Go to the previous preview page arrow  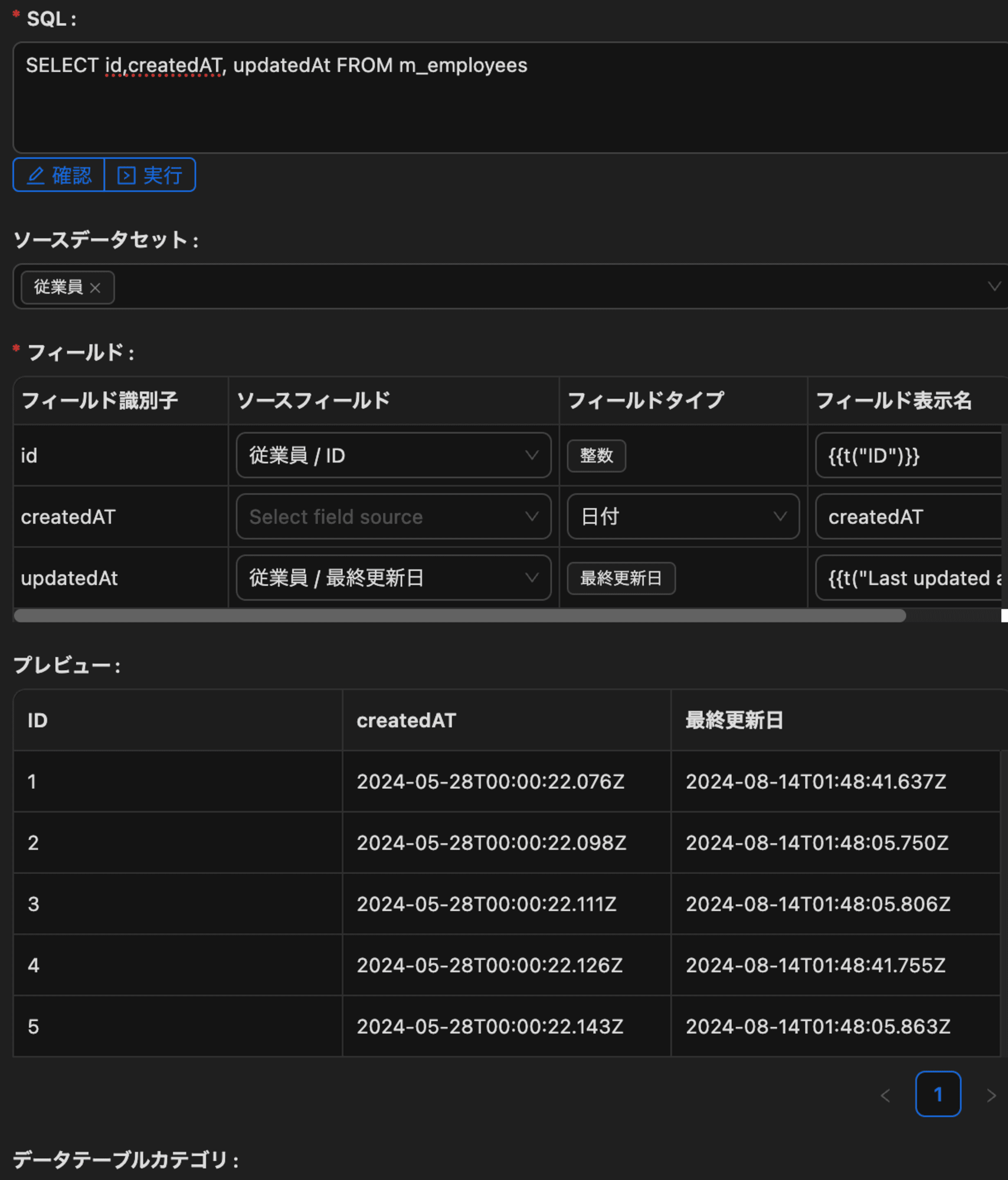[885, 1096]
